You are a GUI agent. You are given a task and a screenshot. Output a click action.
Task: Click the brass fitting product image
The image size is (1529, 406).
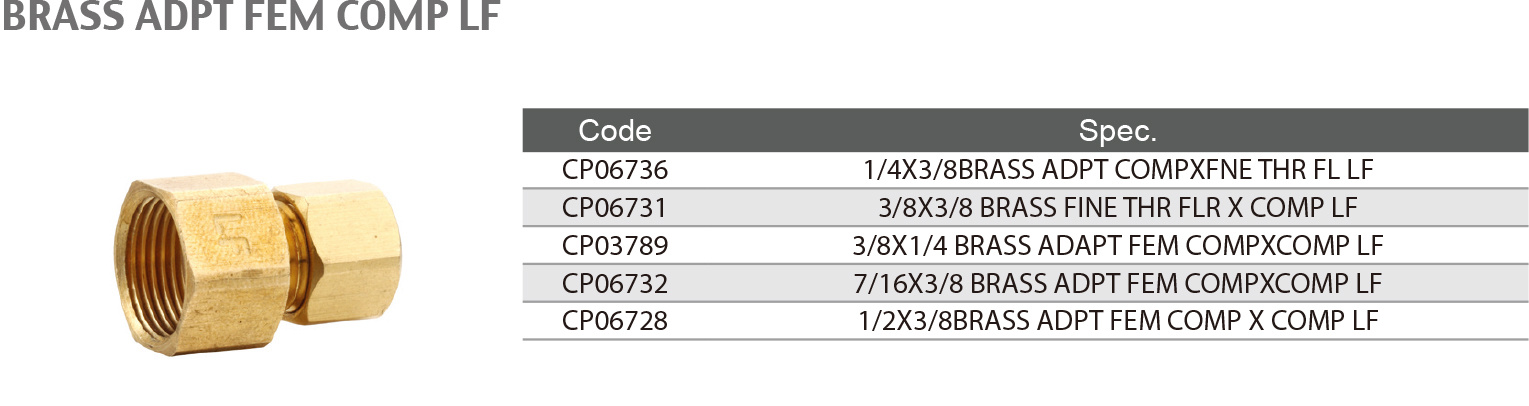click(256, 263)
